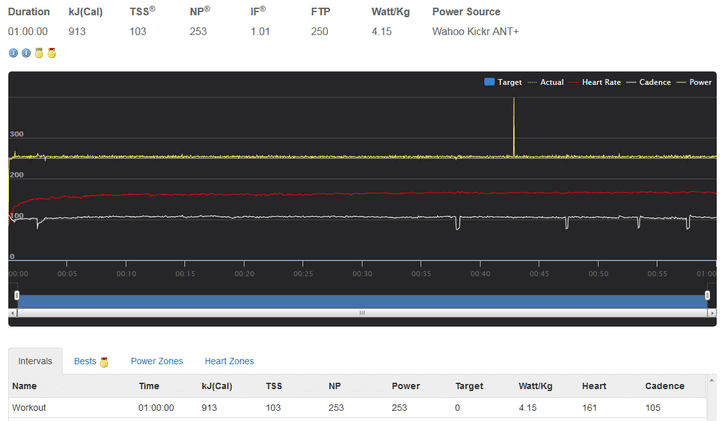Click the horizontal scrollbar below the chart navigator
Screen dimensions: 725x421
tap(362, 313)
